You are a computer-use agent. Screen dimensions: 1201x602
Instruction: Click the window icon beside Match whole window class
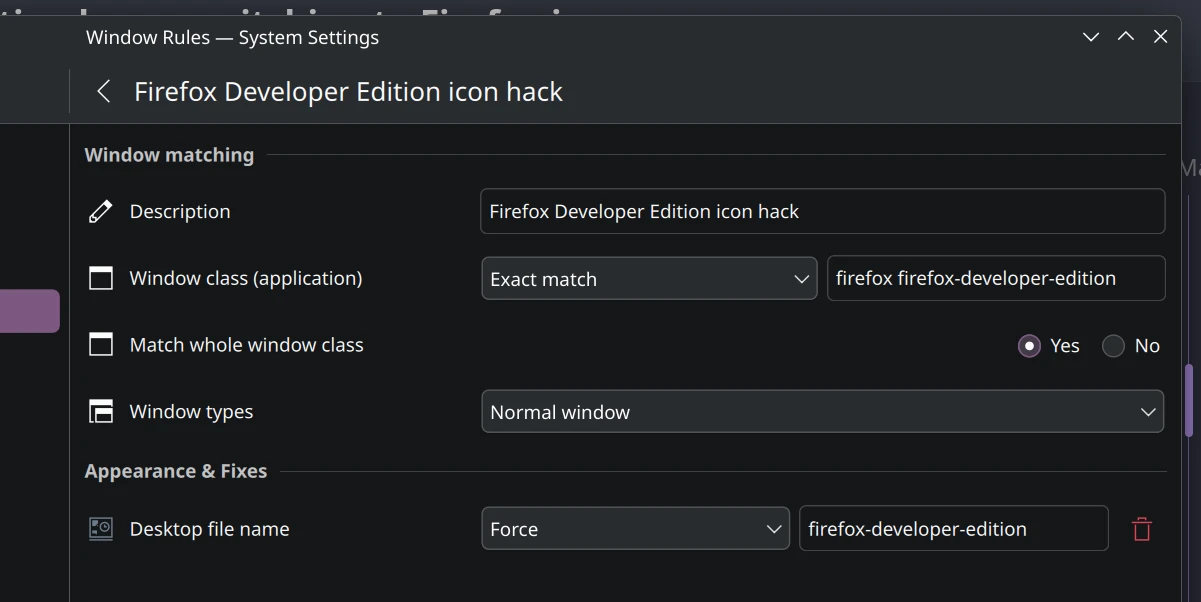click(x=101, y=345)
